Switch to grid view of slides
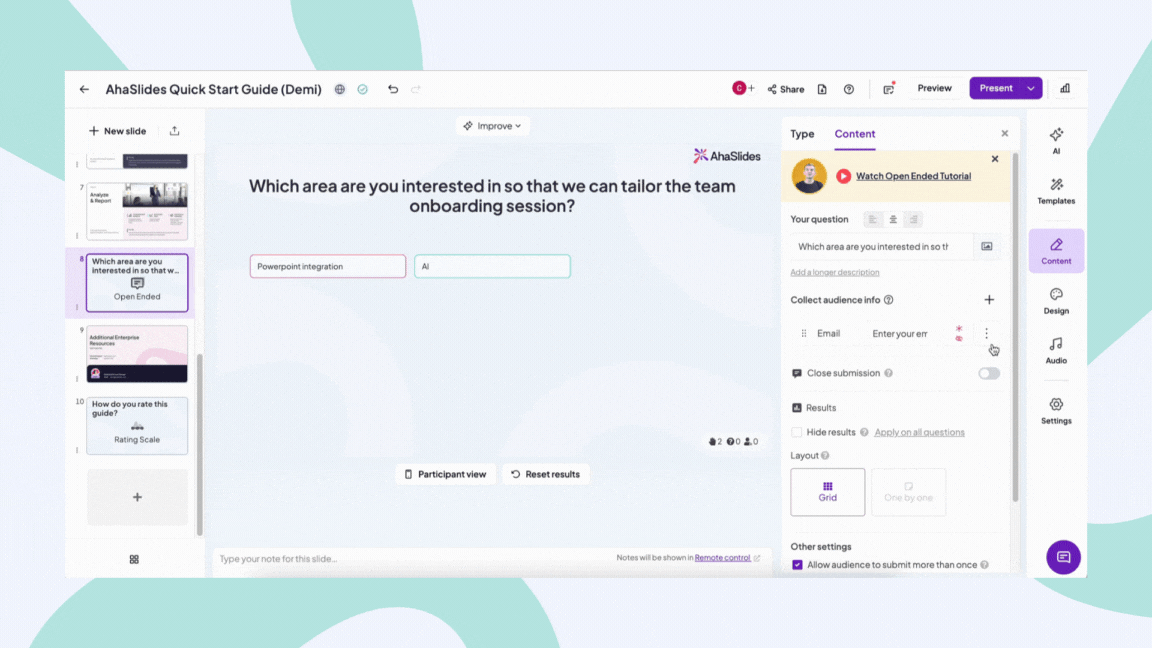Image resolution: width=1152 pixels, height=648 pixels. coord(134,559)
